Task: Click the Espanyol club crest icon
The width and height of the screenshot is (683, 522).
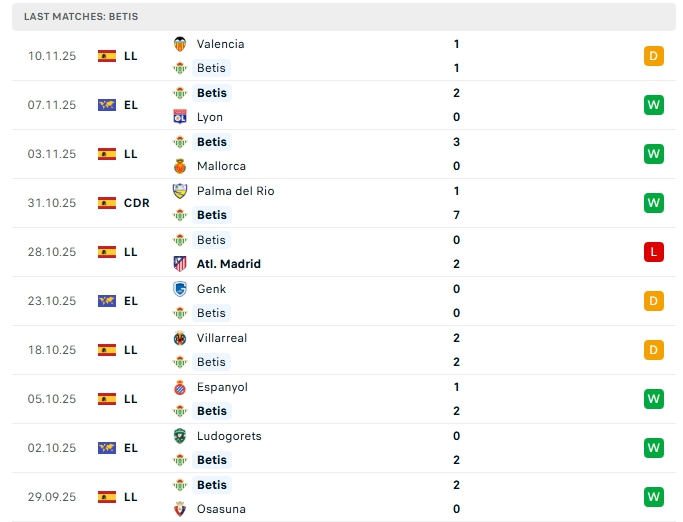Action: 180,387
